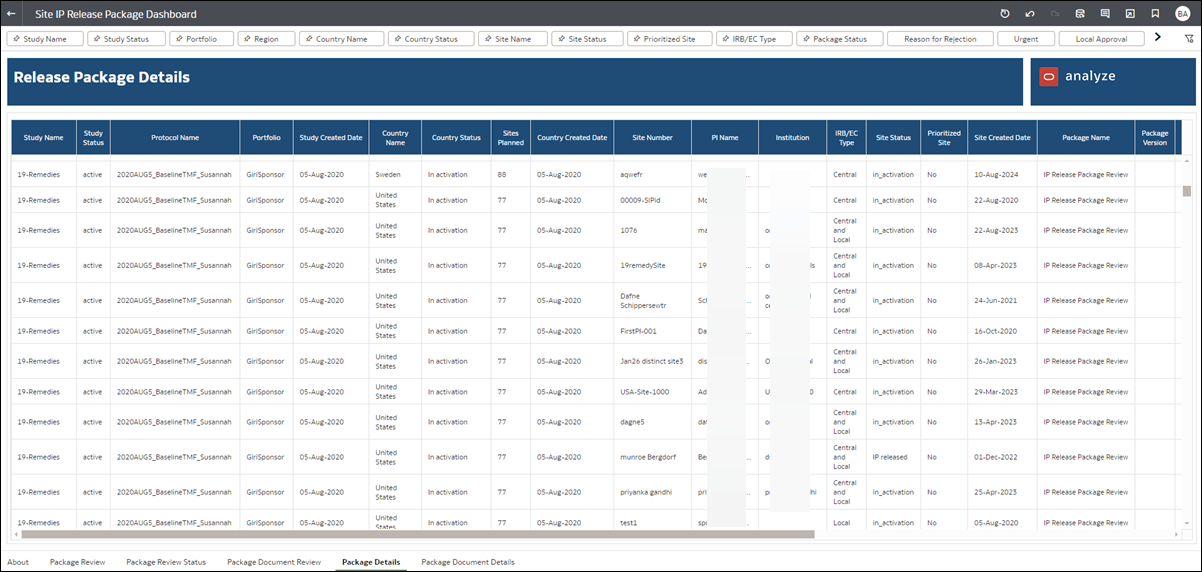Open the Reason for Rejection filter
This screenshot has width=1202, height=572.
coord(941,39)
